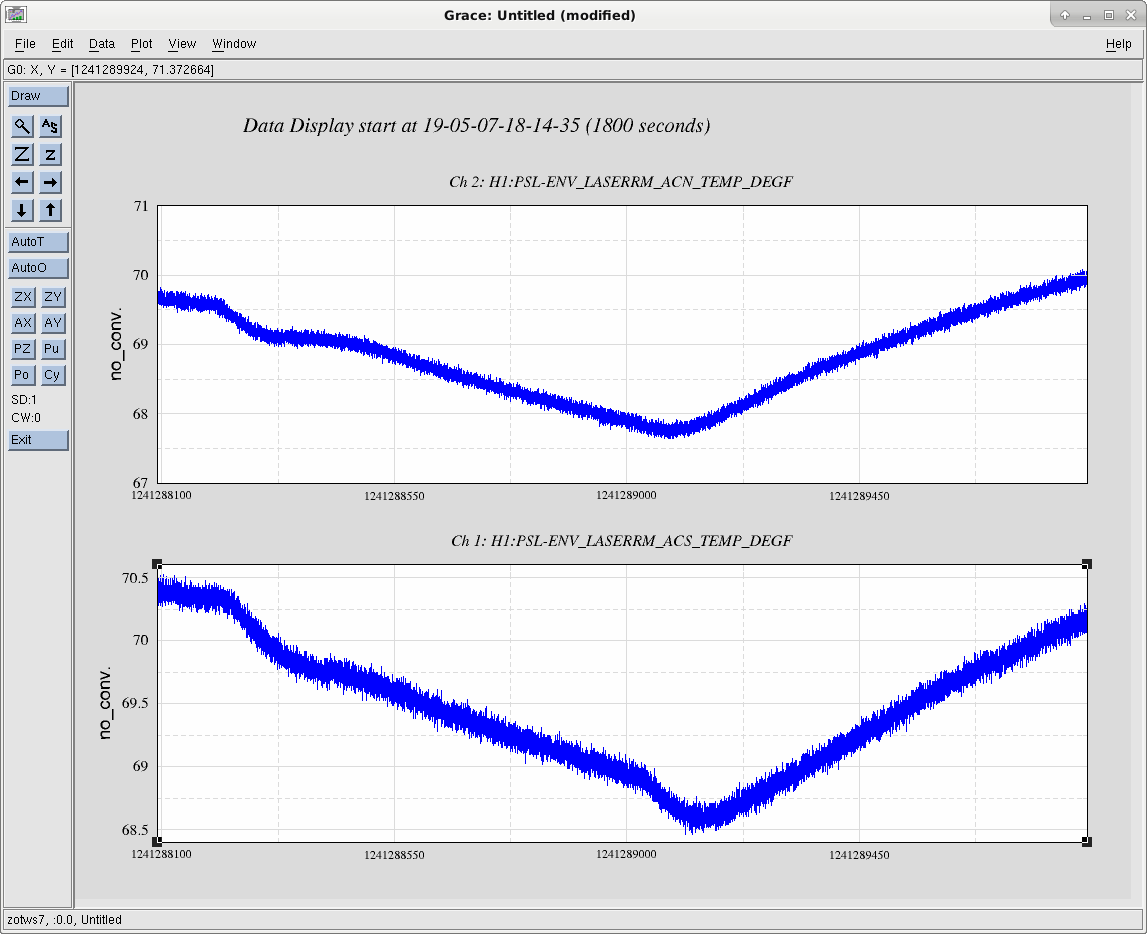This screenshot has width=1147, height=934.
Task: Click the down arrow scroll icon
Action: (x=23, y=210)
